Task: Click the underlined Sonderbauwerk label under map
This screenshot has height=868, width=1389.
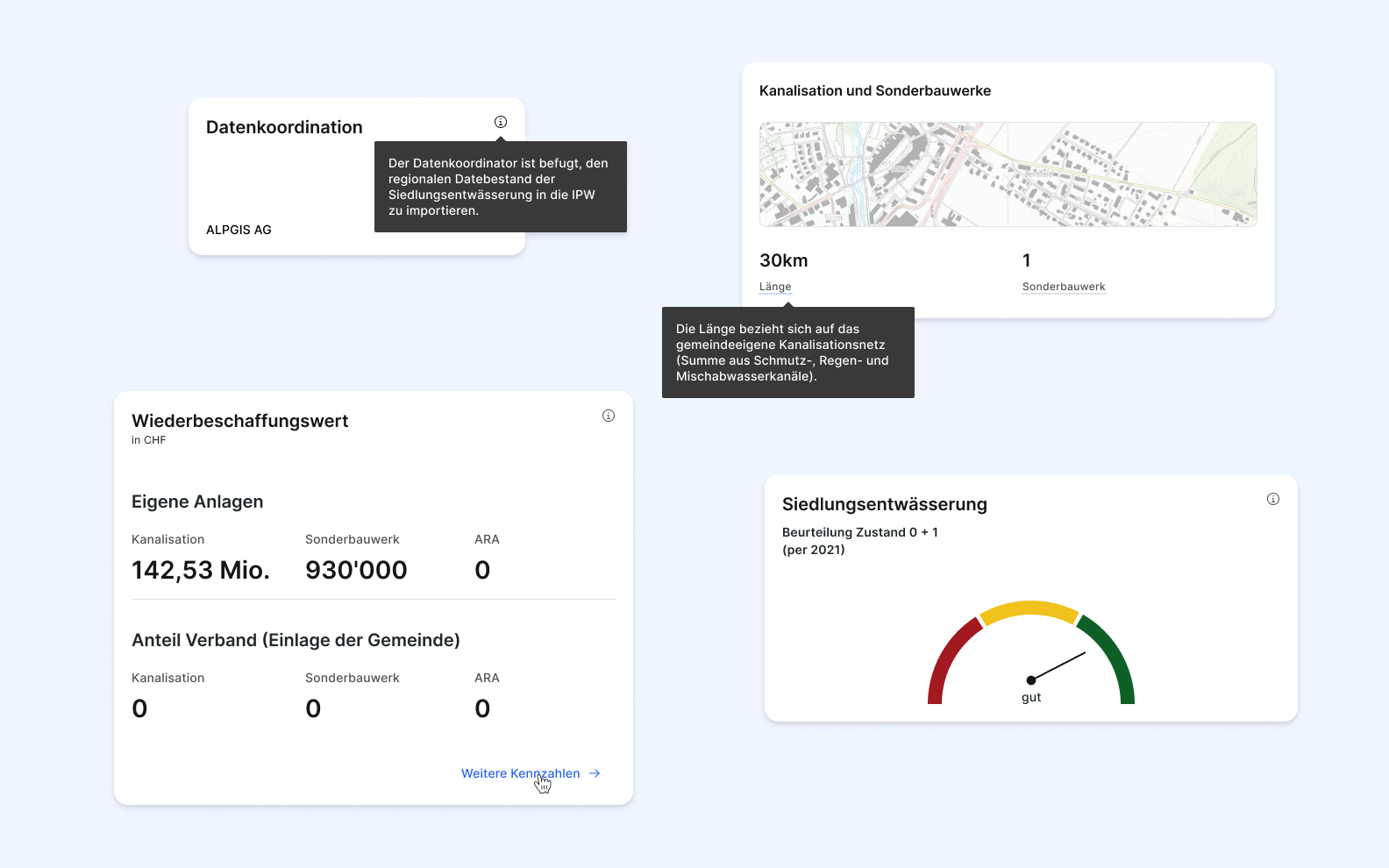Action: point(1063,287)
